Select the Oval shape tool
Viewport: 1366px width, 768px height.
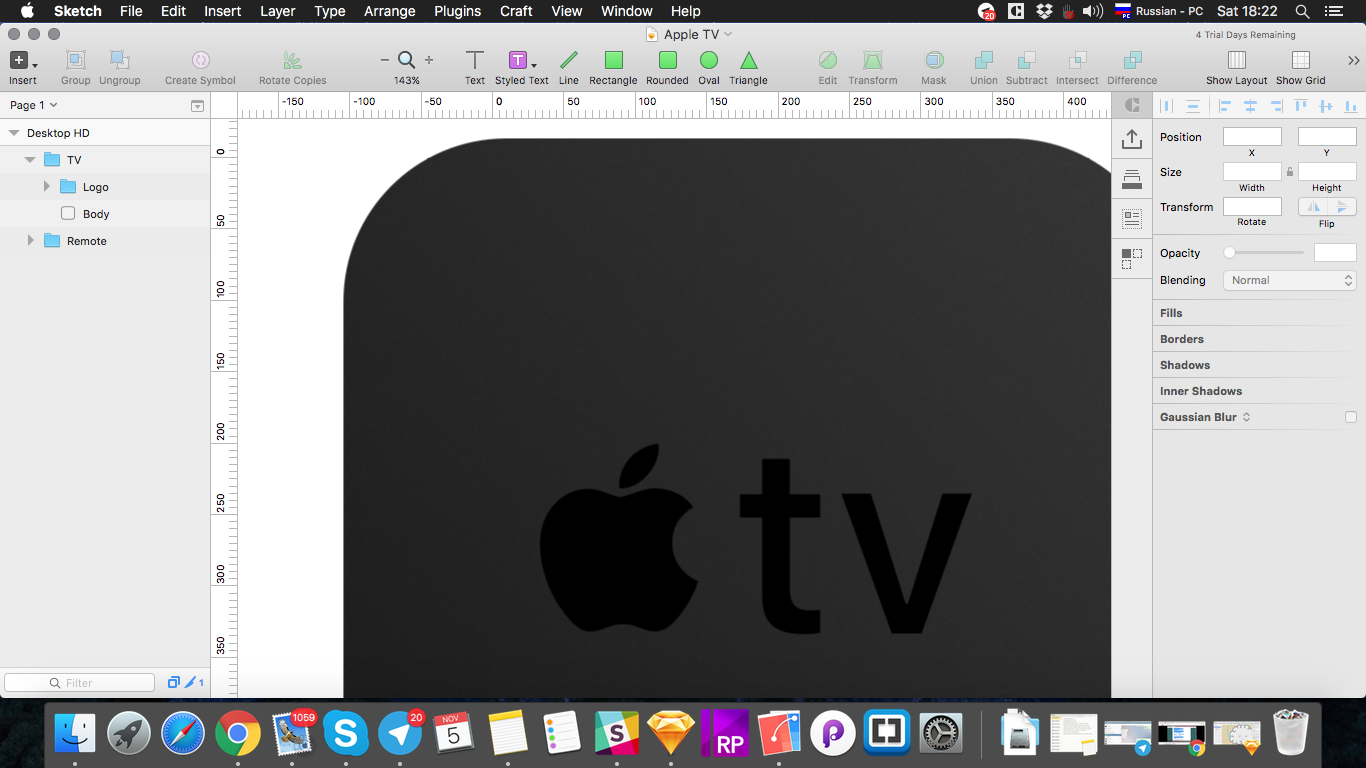pyautogui.click(x=709, y=61)
